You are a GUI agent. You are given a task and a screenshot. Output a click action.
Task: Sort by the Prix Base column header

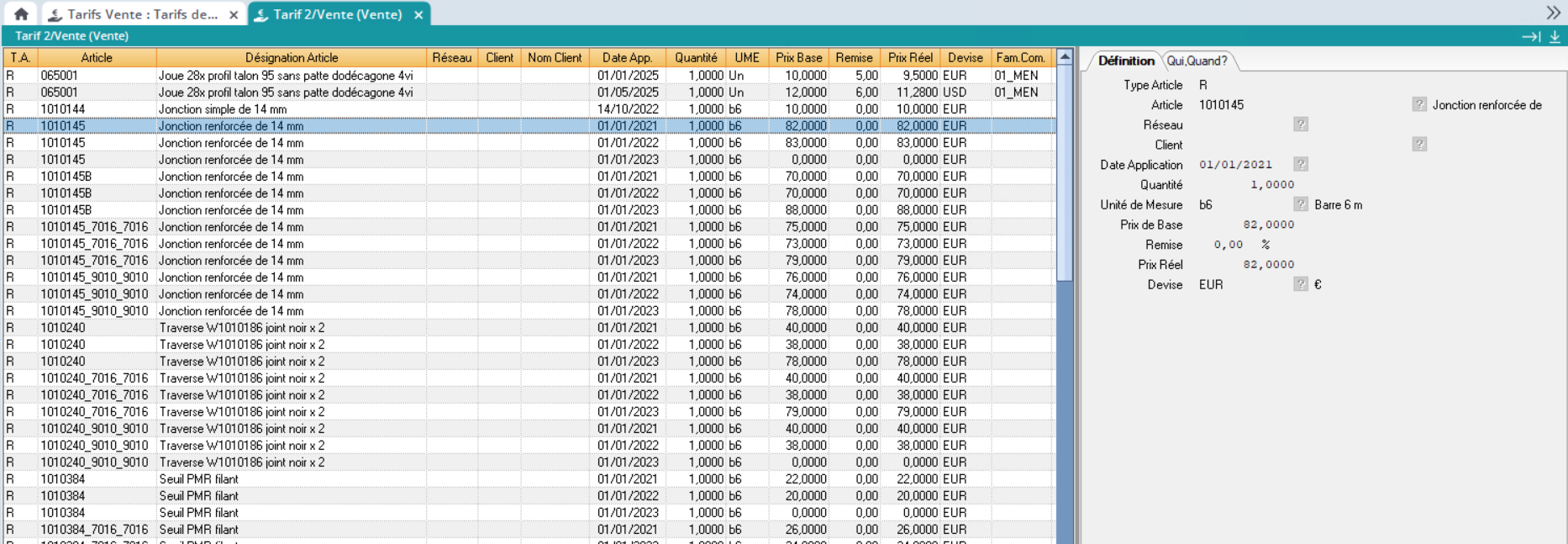click(798, 57)
